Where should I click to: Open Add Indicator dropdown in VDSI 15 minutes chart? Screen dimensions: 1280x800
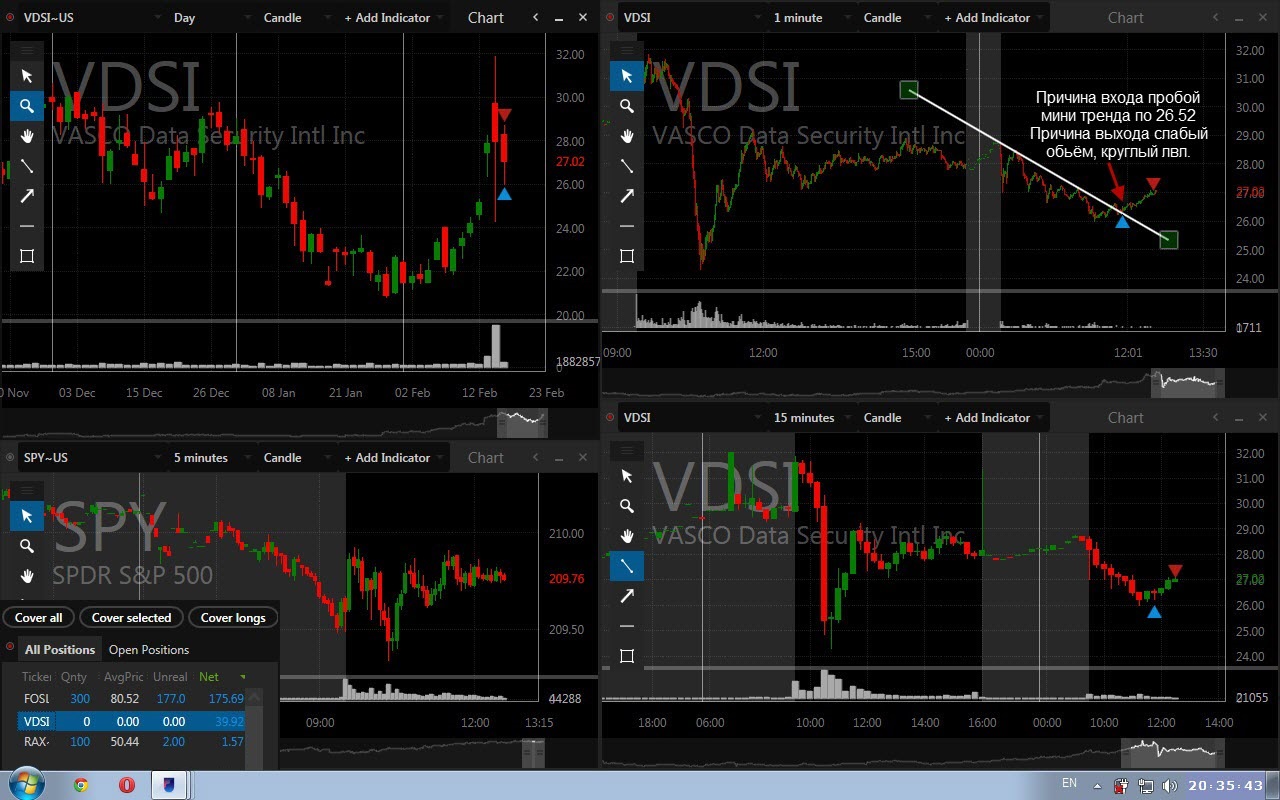(x=992, y=418)
